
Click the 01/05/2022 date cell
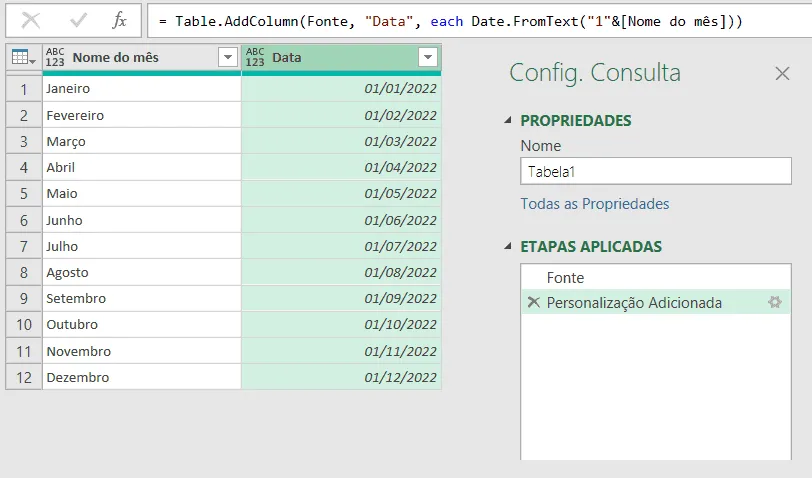[x=341, y=194]
